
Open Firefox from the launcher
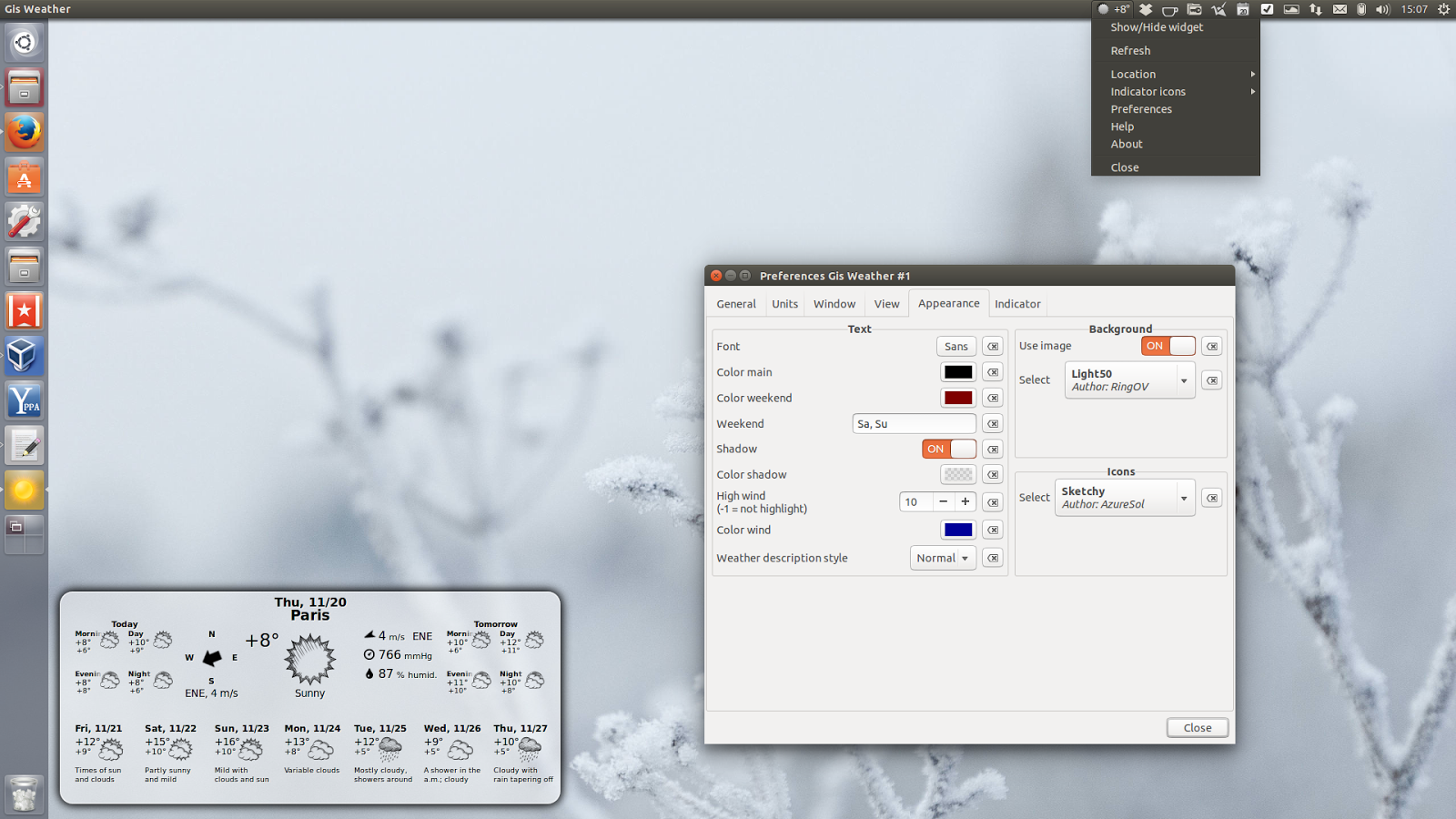tap(24, 132)
